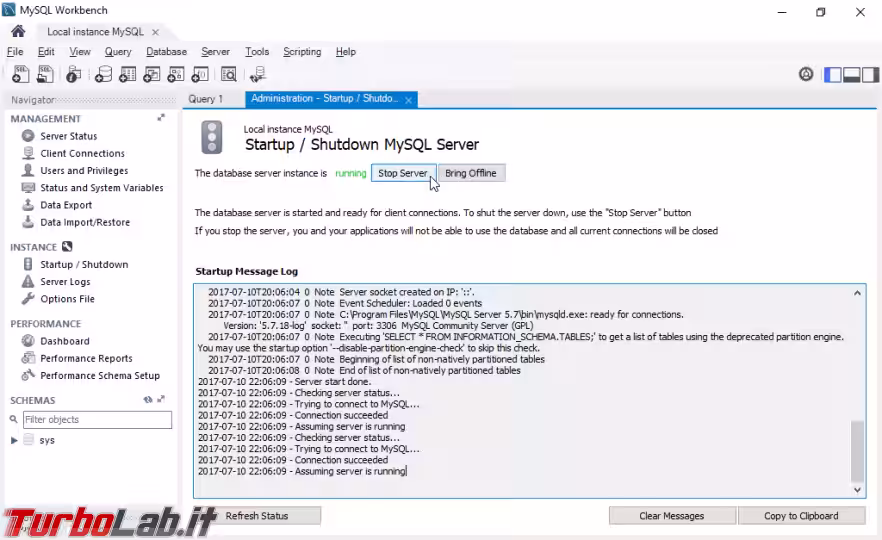Click the Instance manage icon
The height and width of the screenshot is (540, 882).
[67, 246]
